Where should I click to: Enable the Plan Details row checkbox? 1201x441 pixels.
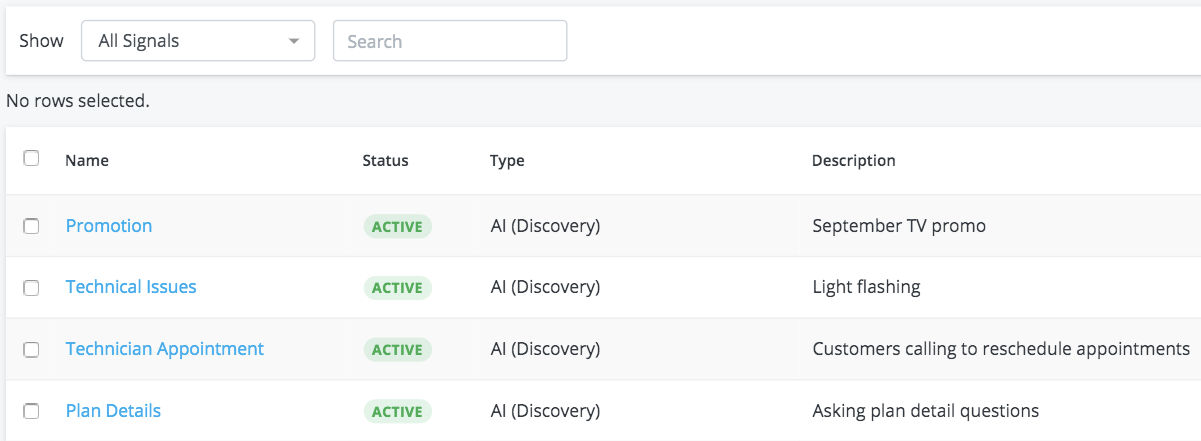(31, 411)
